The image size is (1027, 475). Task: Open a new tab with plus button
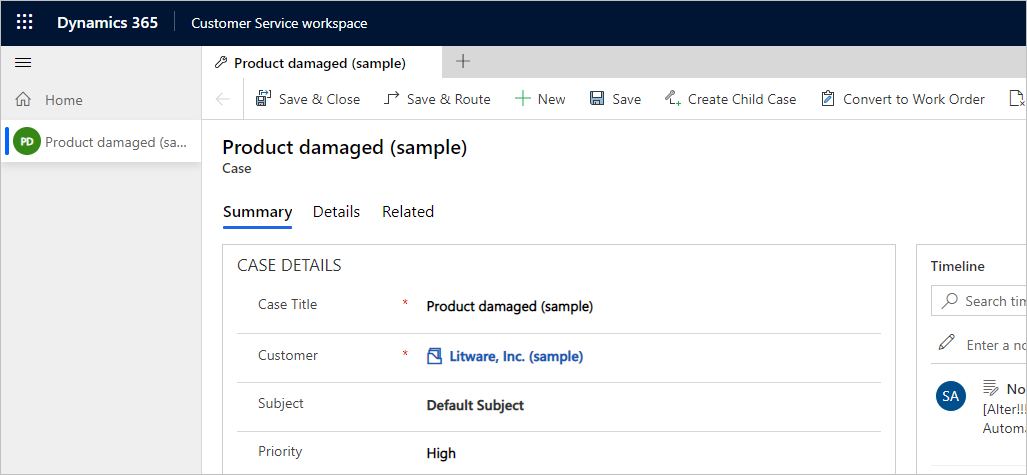click(463, 62)
